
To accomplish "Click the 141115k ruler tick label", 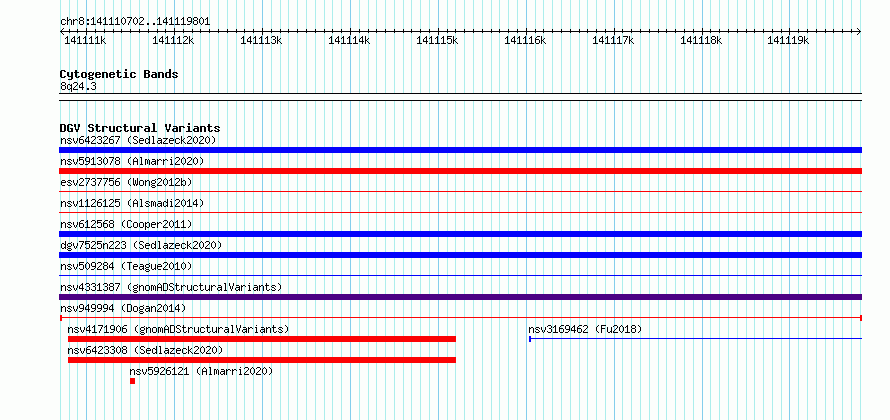I will click(x=437, y=40).
